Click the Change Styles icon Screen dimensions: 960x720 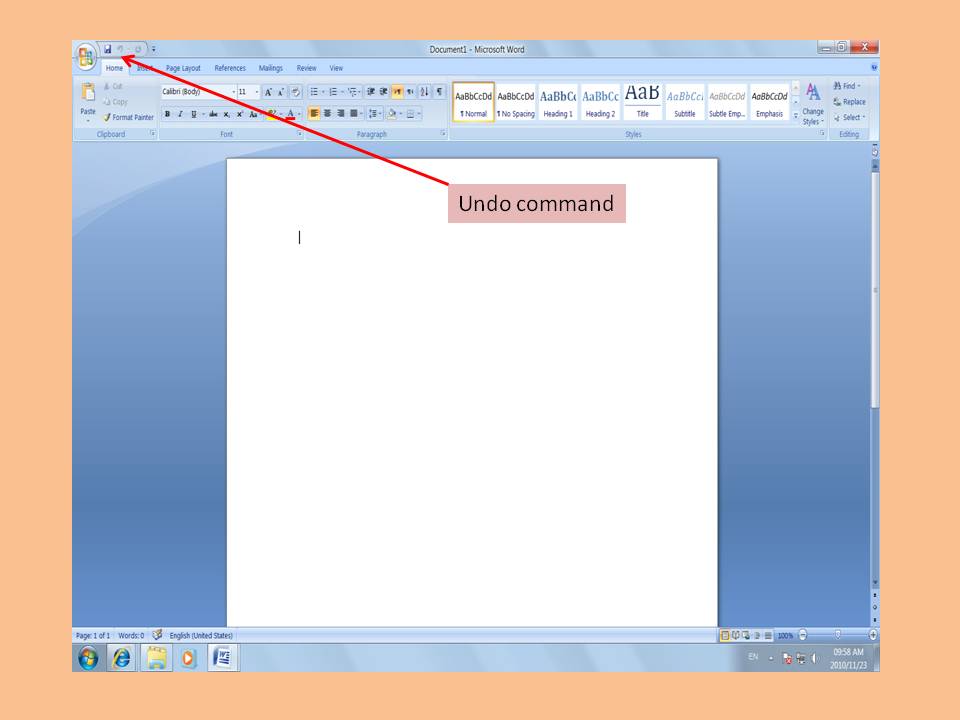tap(812, 102)
